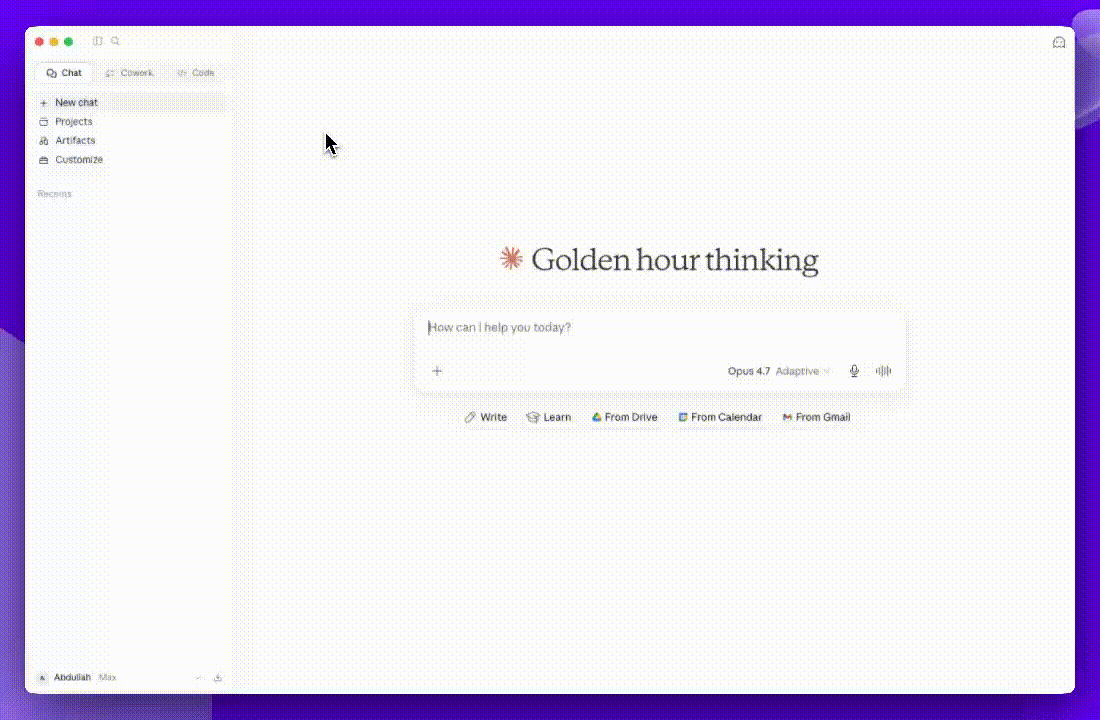The image size is (1100, 720).
Task: Switch to the Chat tab
Action: (64, 73)
